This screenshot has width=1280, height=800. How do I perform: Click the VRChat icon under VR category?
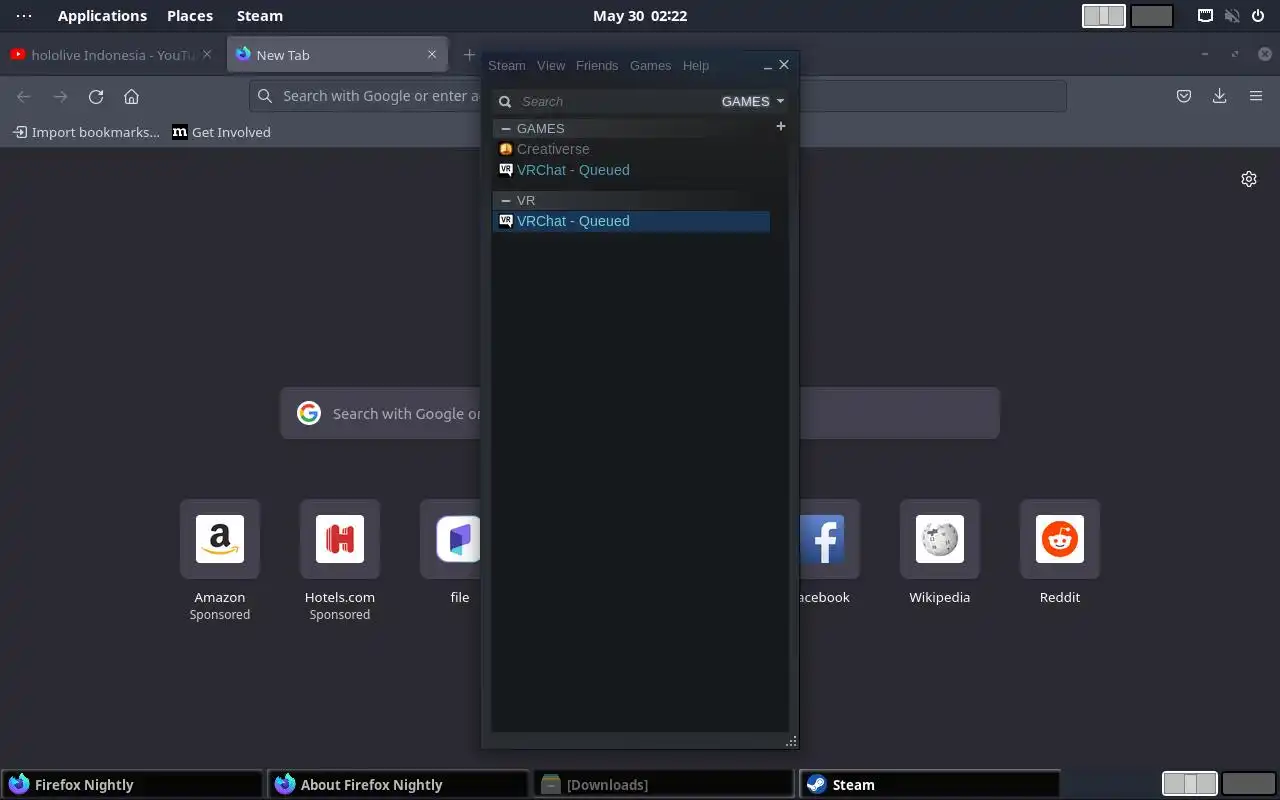pyautogui.click(x=506, y=221)
